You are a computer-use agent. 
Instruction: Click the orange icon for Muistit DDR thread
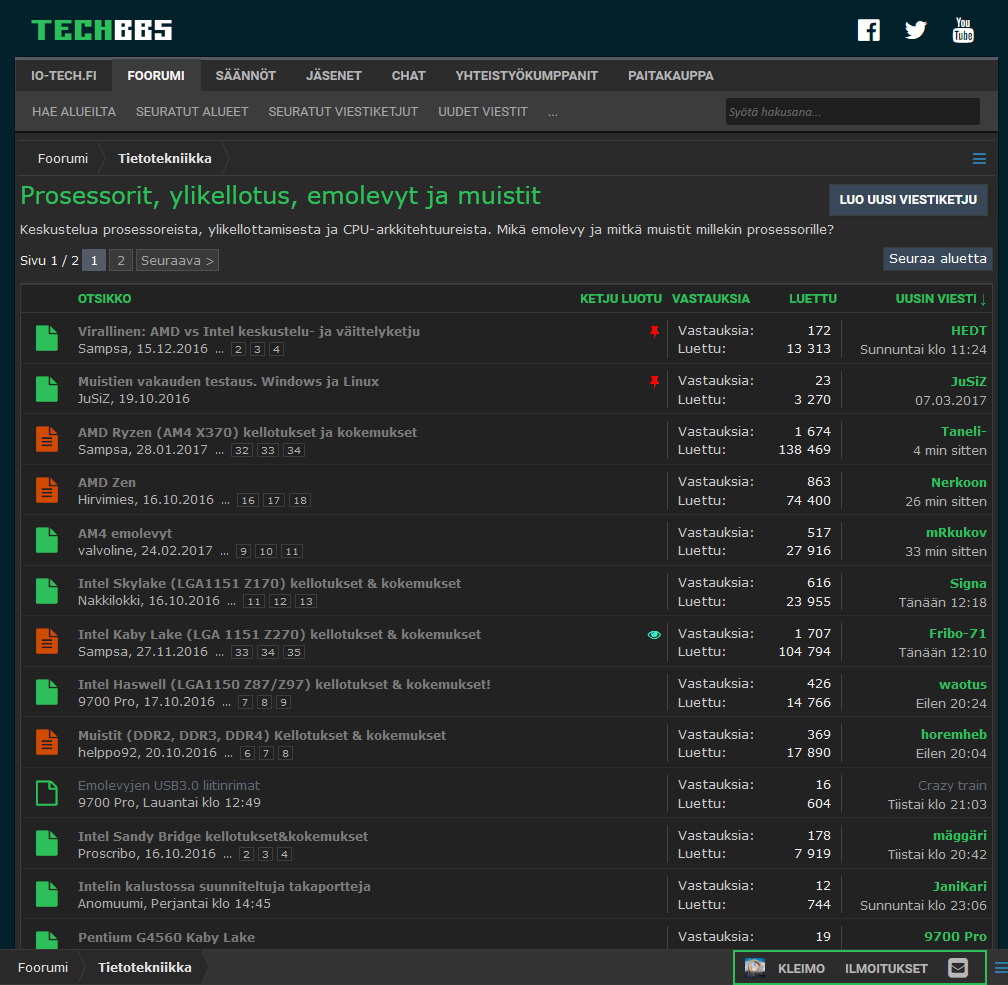pos(47,742)
